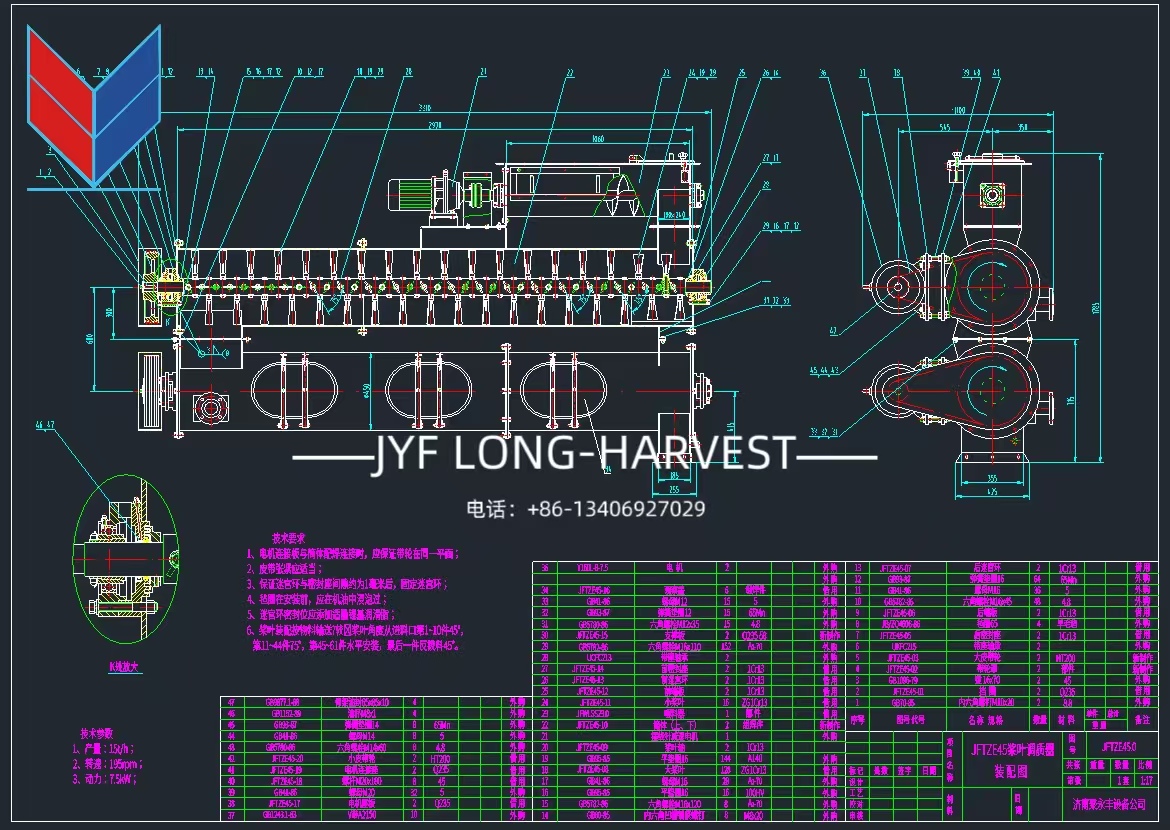Click the '工艺' cell in the signature block
1170x830 pixels.
(x=857, y=793)
